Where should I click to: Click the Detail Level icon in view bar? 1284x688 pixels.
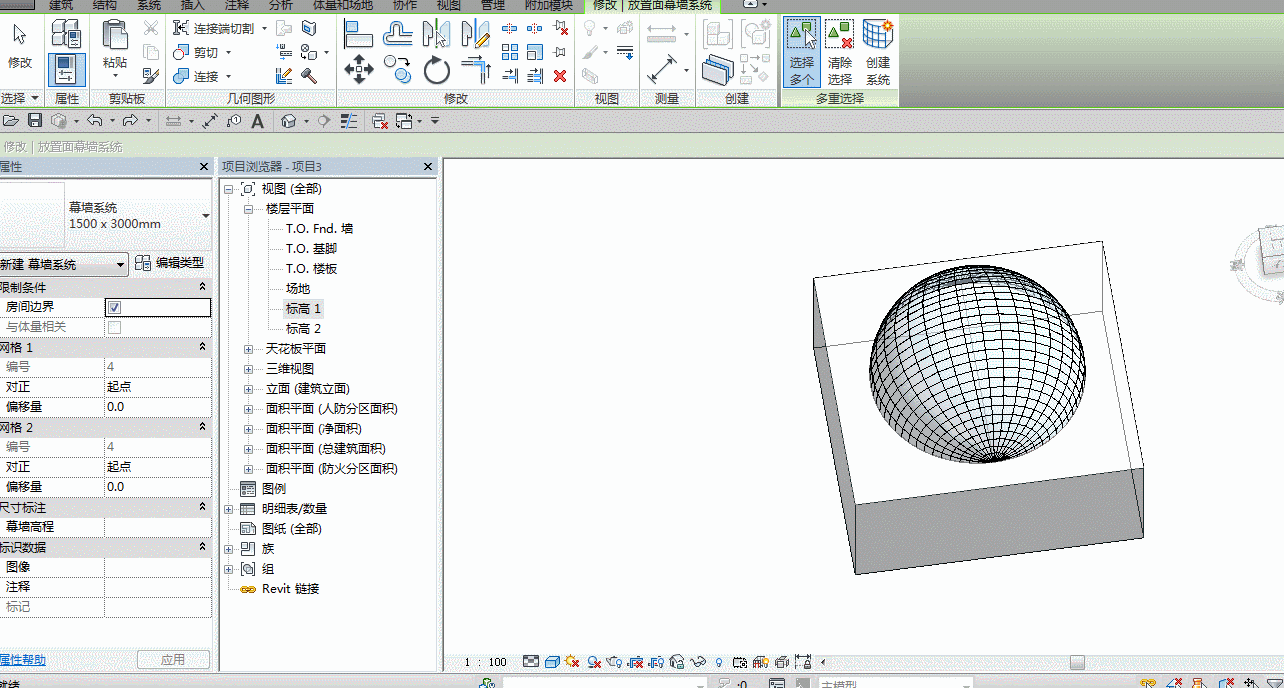tap(531, 662)
